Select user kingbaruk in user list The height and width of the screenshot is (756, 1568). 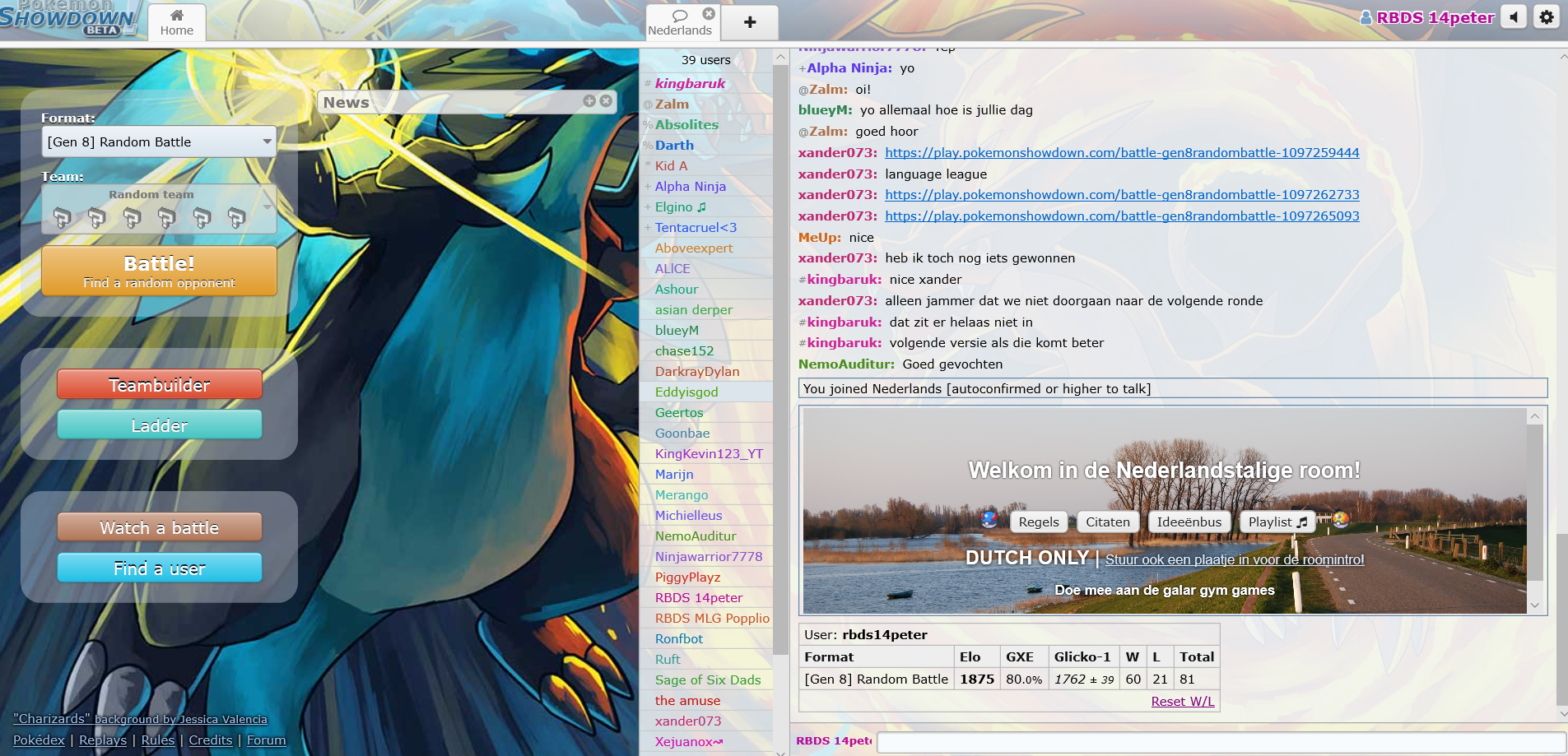706,83
